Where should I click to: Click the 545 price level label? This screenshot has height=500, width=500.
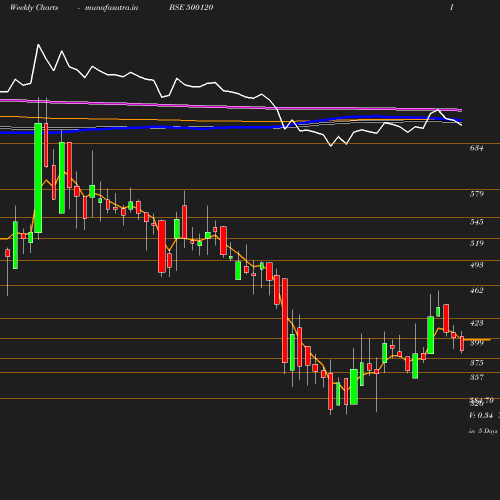476,222
